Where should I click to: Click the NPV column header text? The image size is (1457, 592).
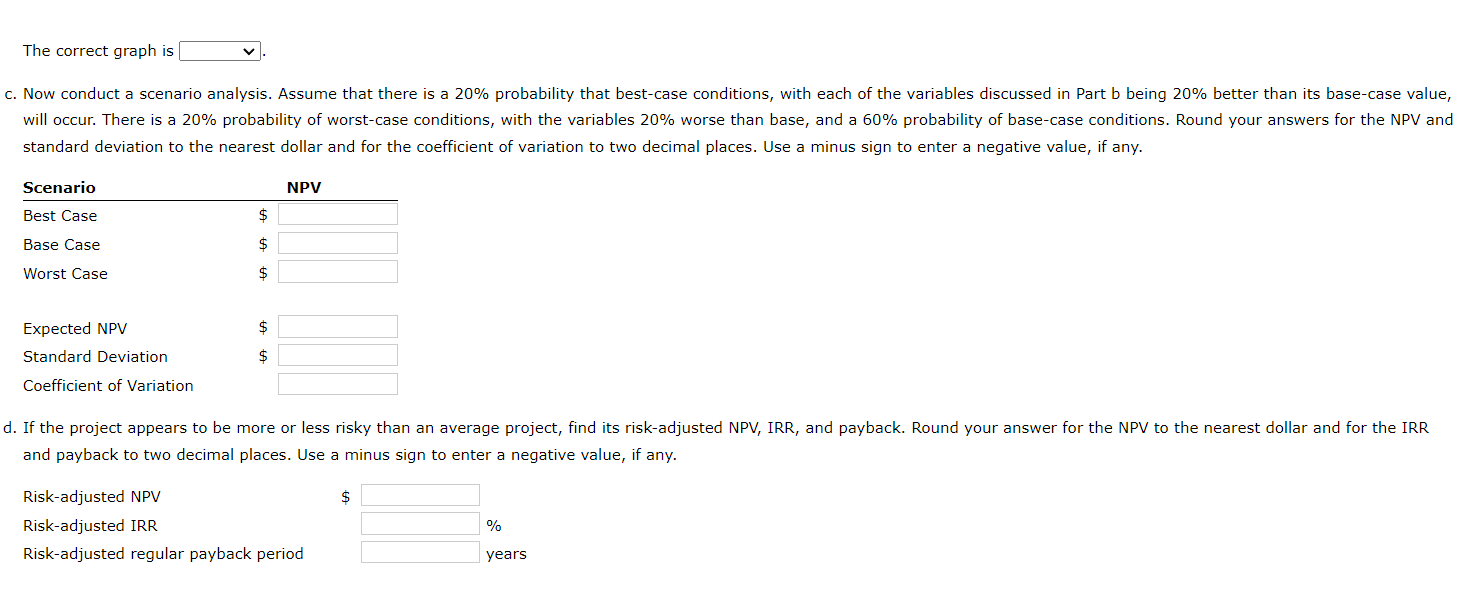click(303, 187)
